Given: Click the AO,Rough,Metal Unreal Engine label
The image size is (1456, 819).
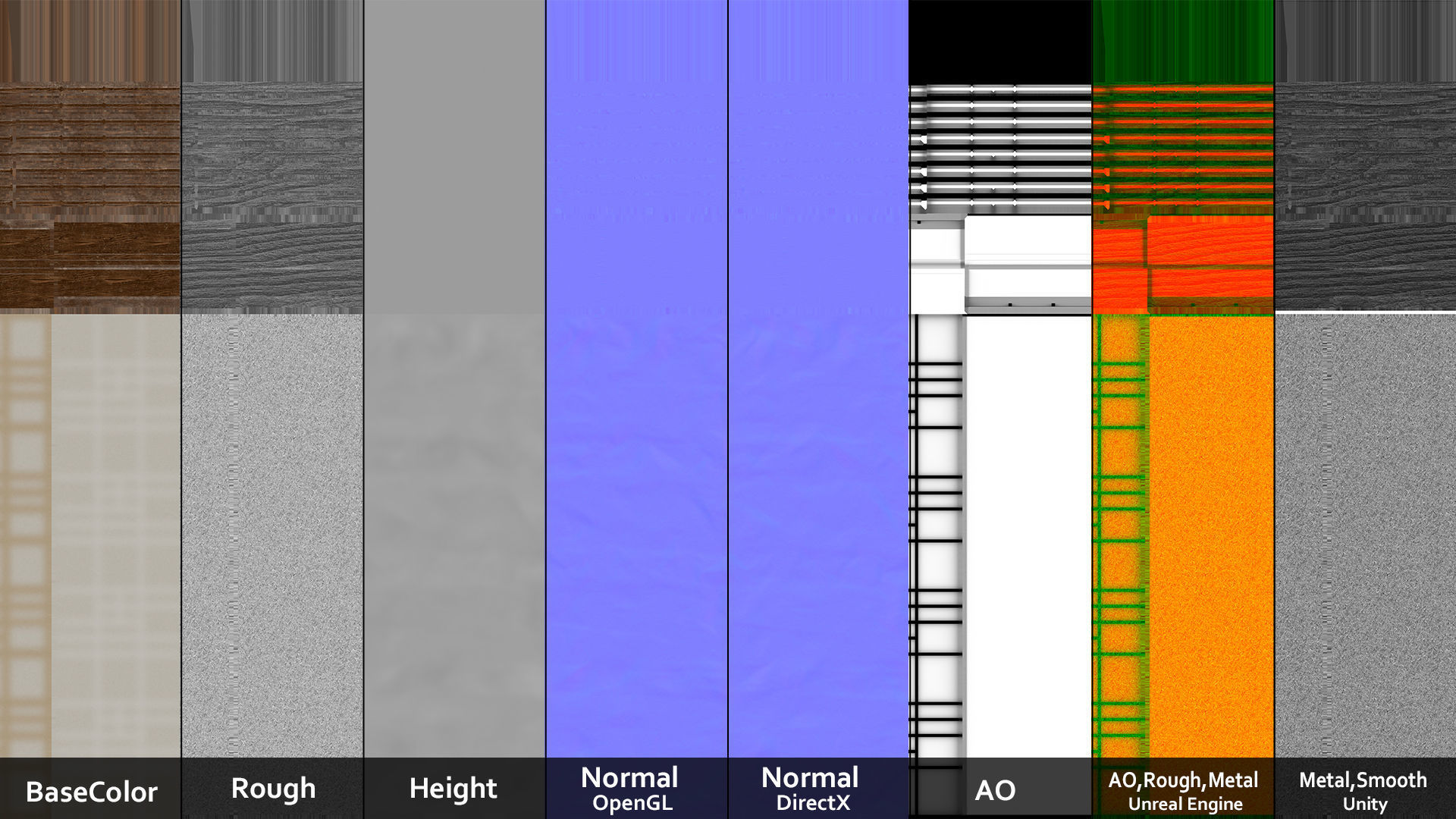Looking at the screenshot, I should click(x=1183, y=791).
